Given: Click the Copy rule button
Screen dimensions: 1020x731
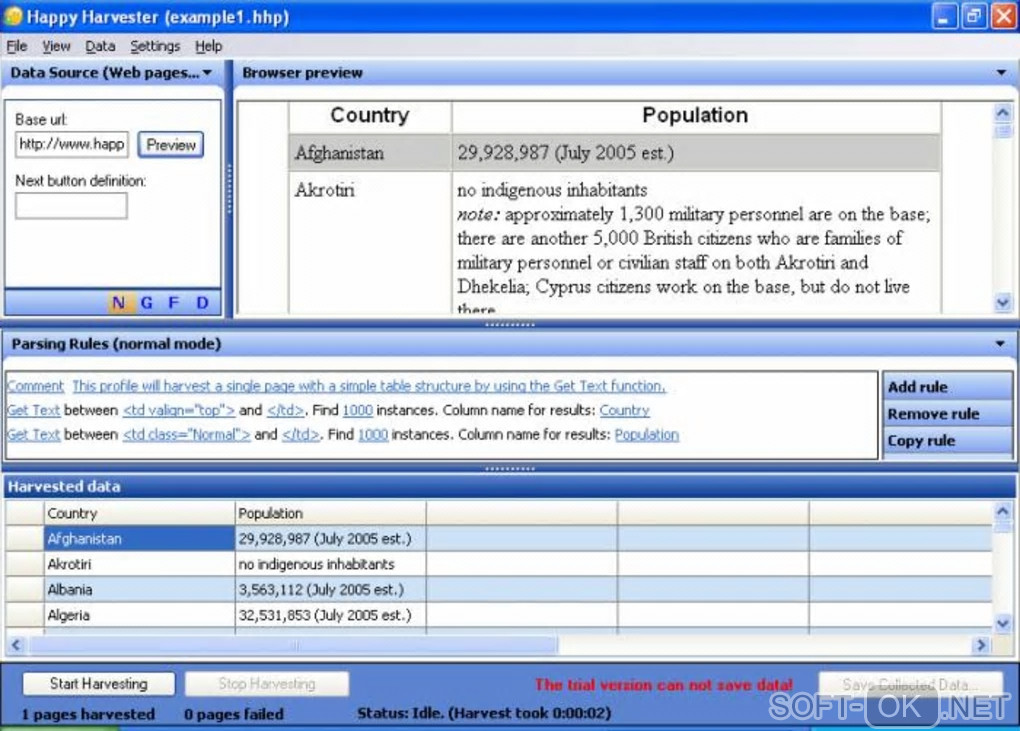Looking at the screenshot, I should [946, 440].
